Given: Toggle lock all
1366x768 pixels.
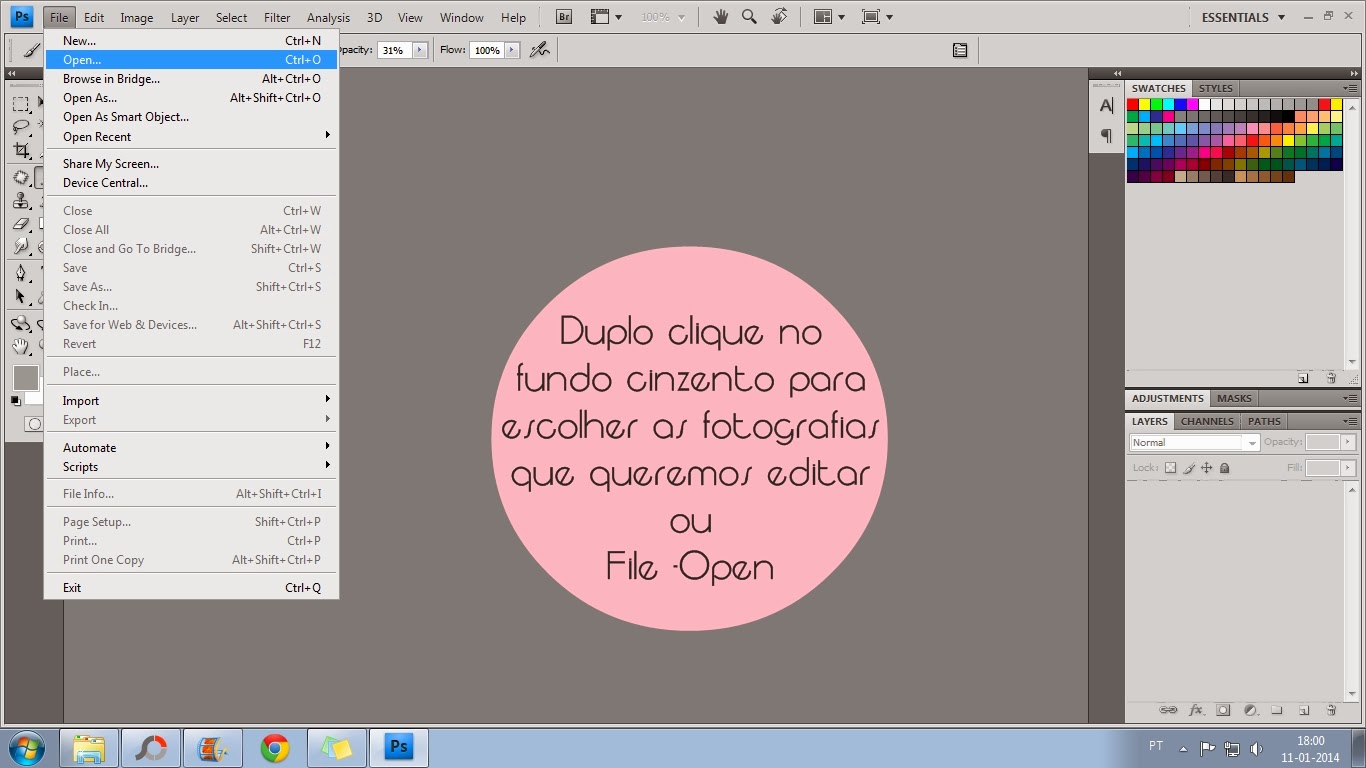Looking at the screenshot, I should (x=1225, y=468).
